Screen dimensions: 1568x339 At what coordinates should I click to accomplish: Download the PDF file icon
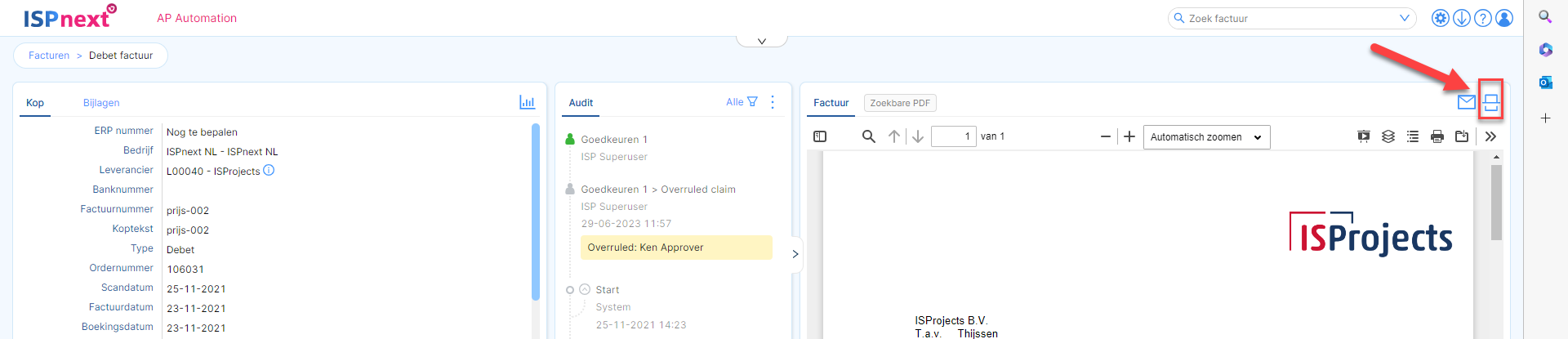pos(1462,136)
